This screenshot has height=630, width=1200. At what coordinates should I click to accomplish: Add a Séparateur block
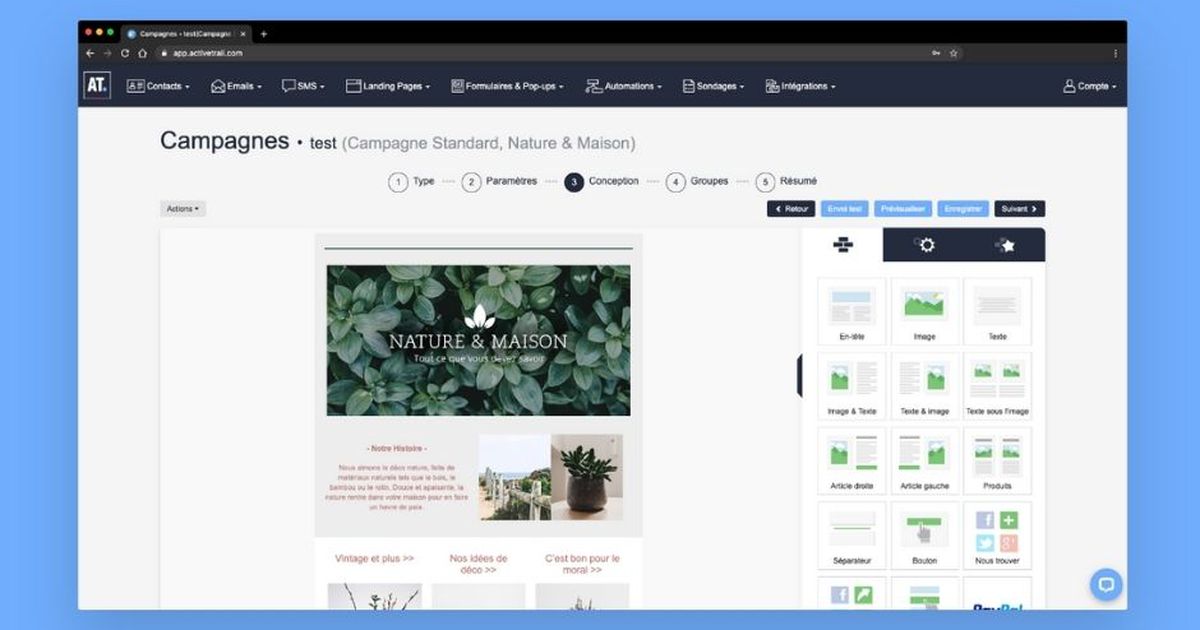tap(851, 533)
